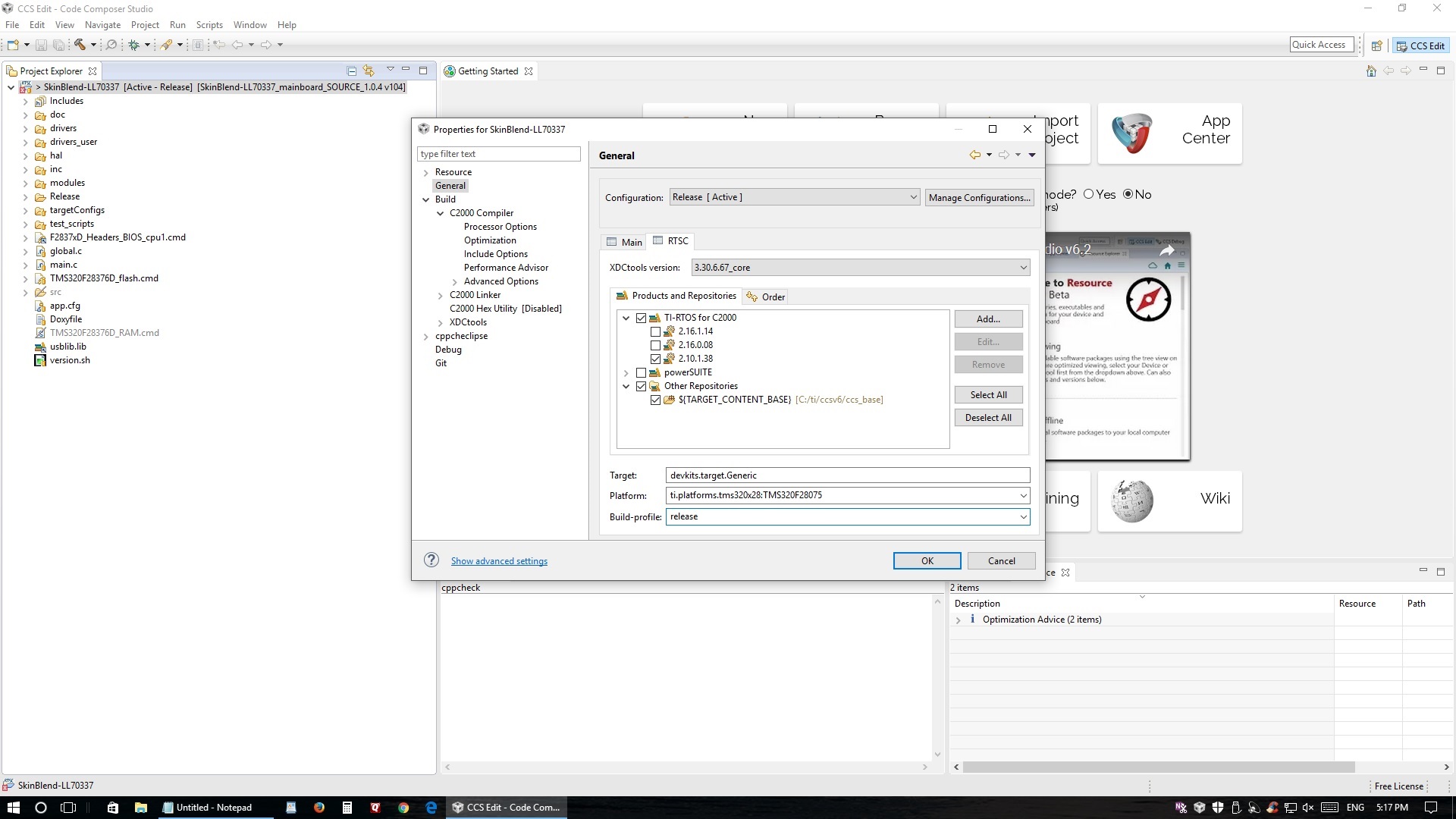Open the Calculator taskbar icon
Screen dimensions: 1456x819
(347, 808)
